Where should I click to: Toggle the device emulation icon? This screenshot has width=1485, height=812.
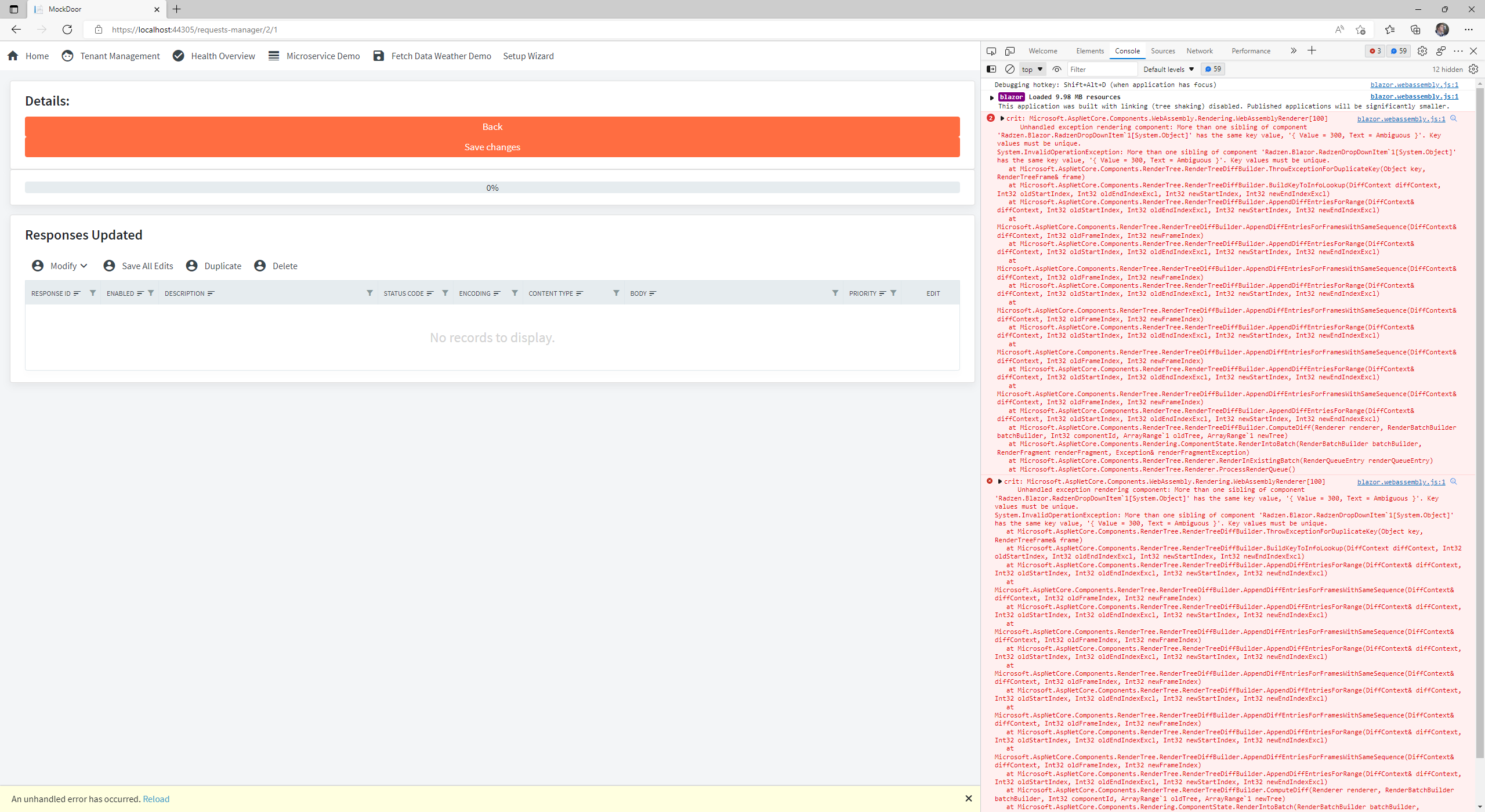pyautogui.click(x=1010, y=51)
